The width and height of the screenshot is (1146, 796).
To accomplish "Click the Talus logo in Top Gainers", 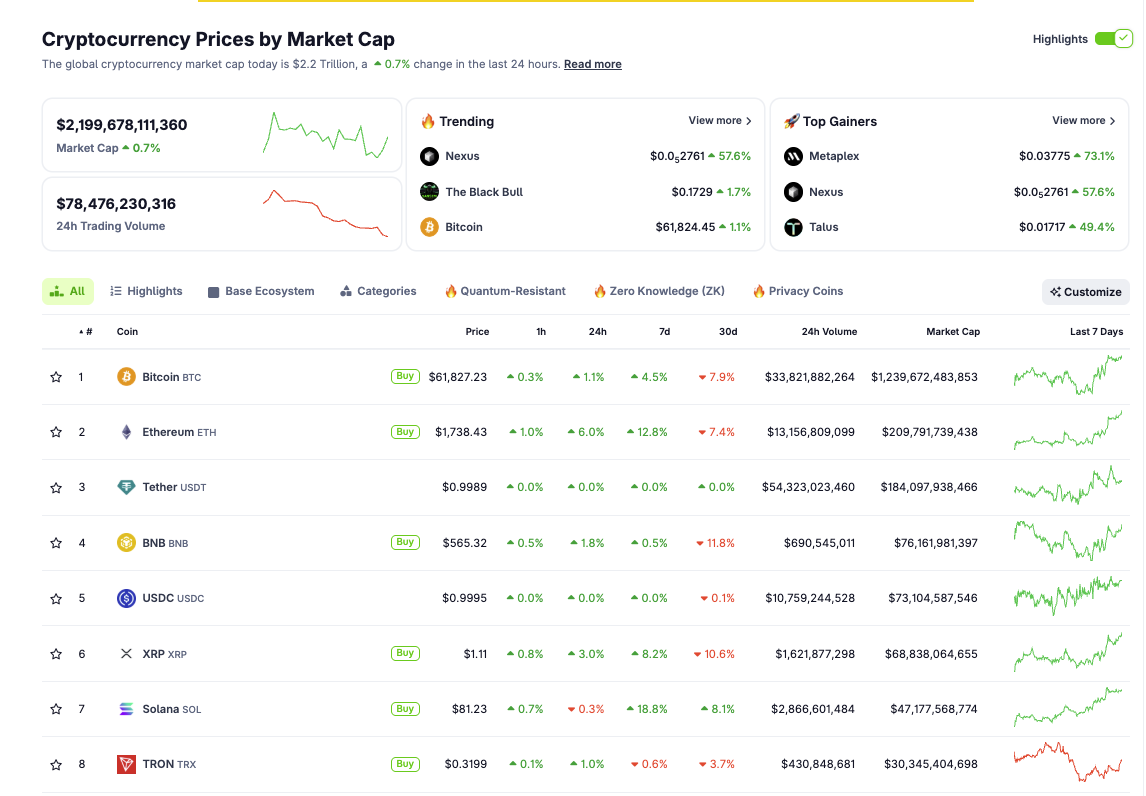I will click(x=793, y=227).
